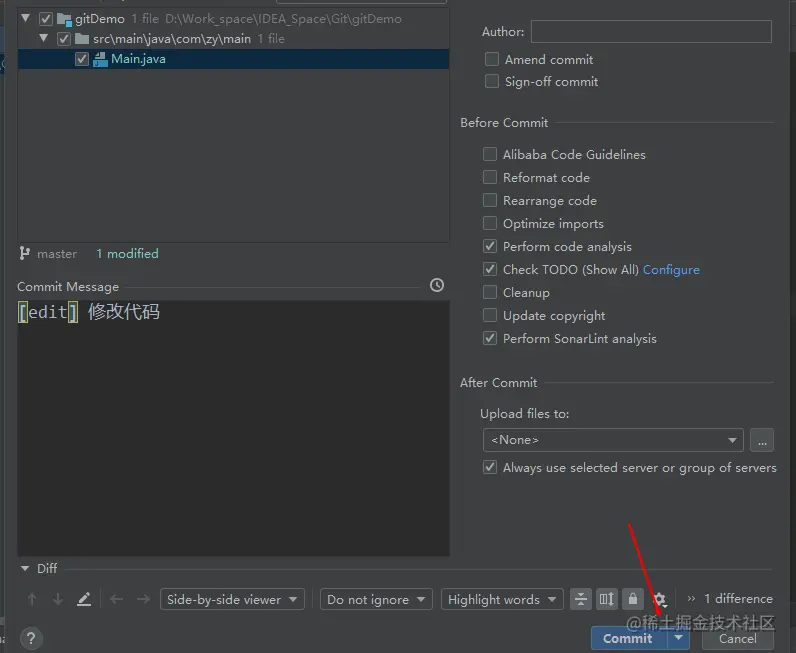Disable Perform code analysis checkbox

coord(489,246)
